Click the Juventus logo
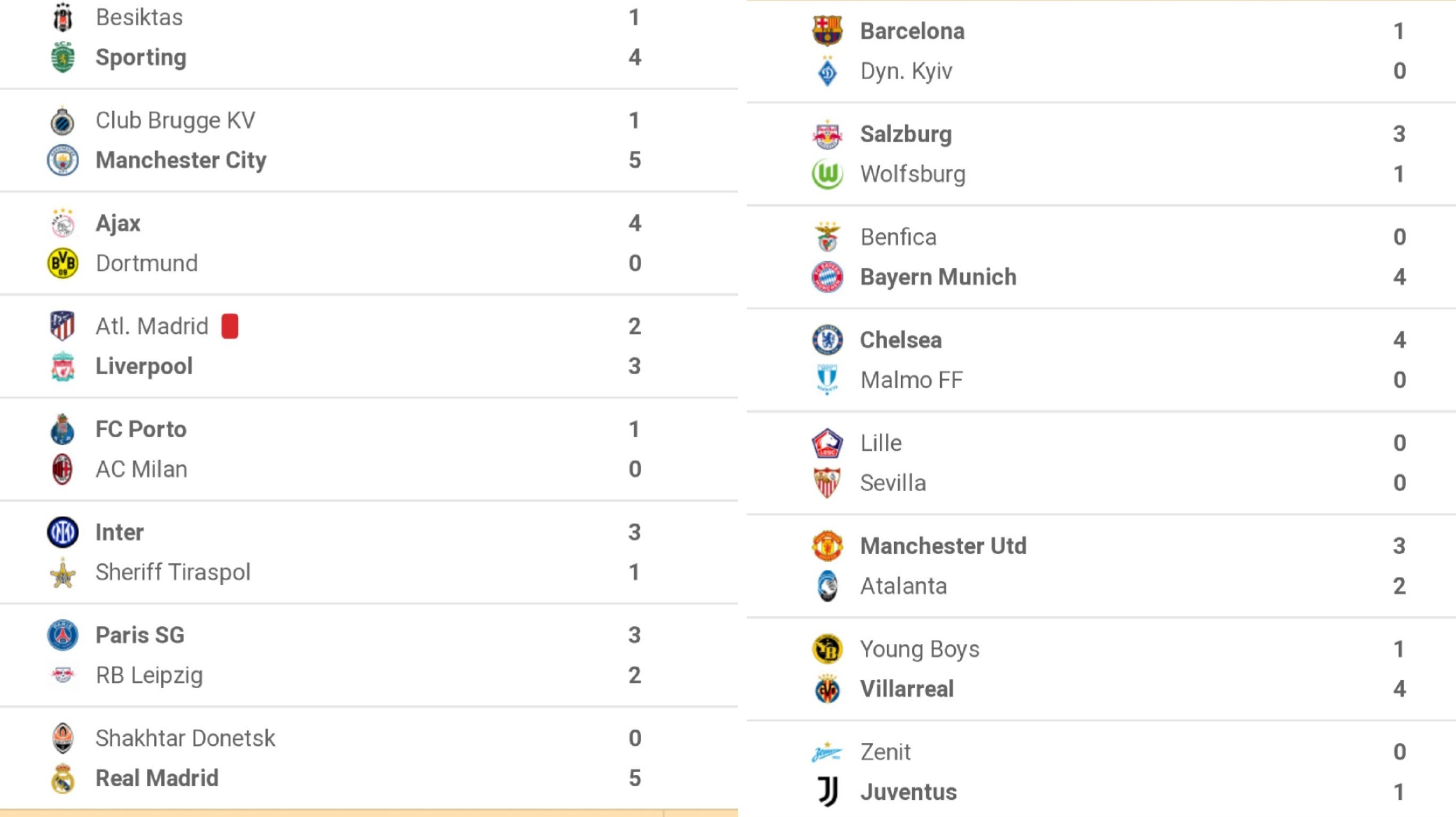This screenshot has height=817, width=1456. [x=828, y=791]
